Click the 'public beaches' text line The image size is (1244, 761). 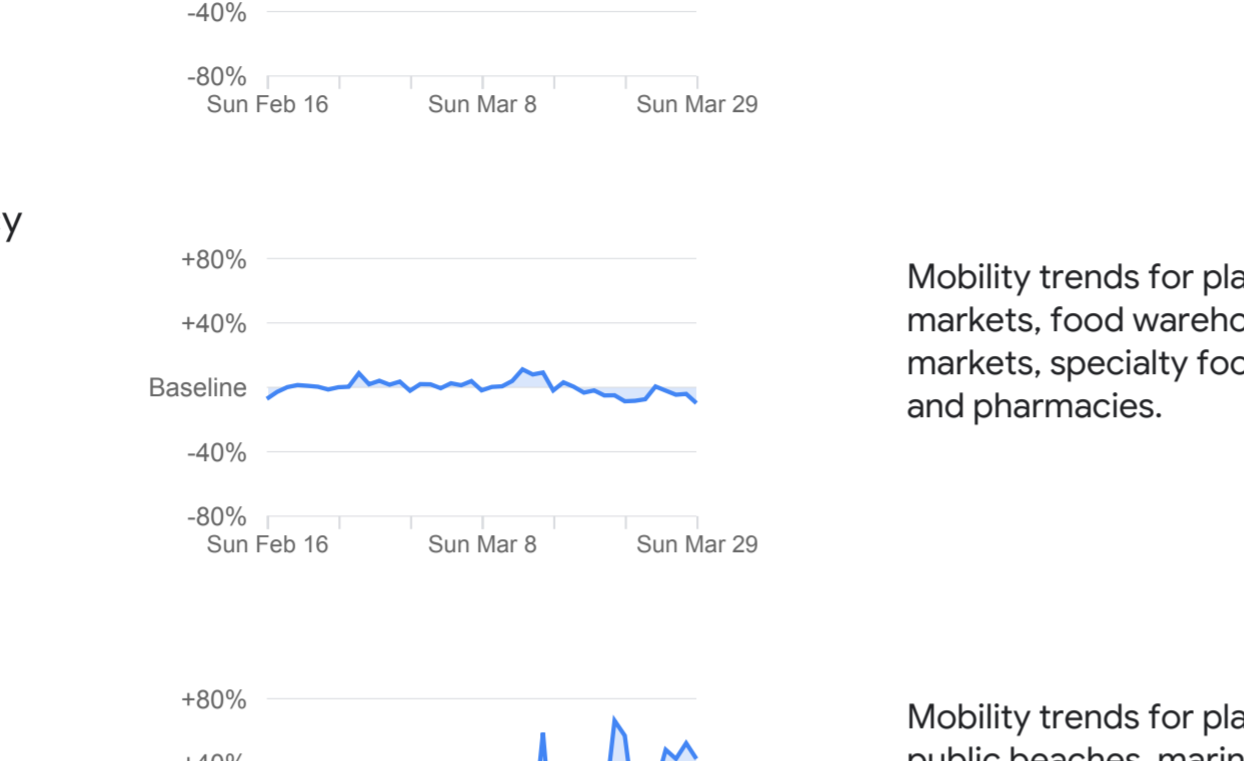(1074, 754)
